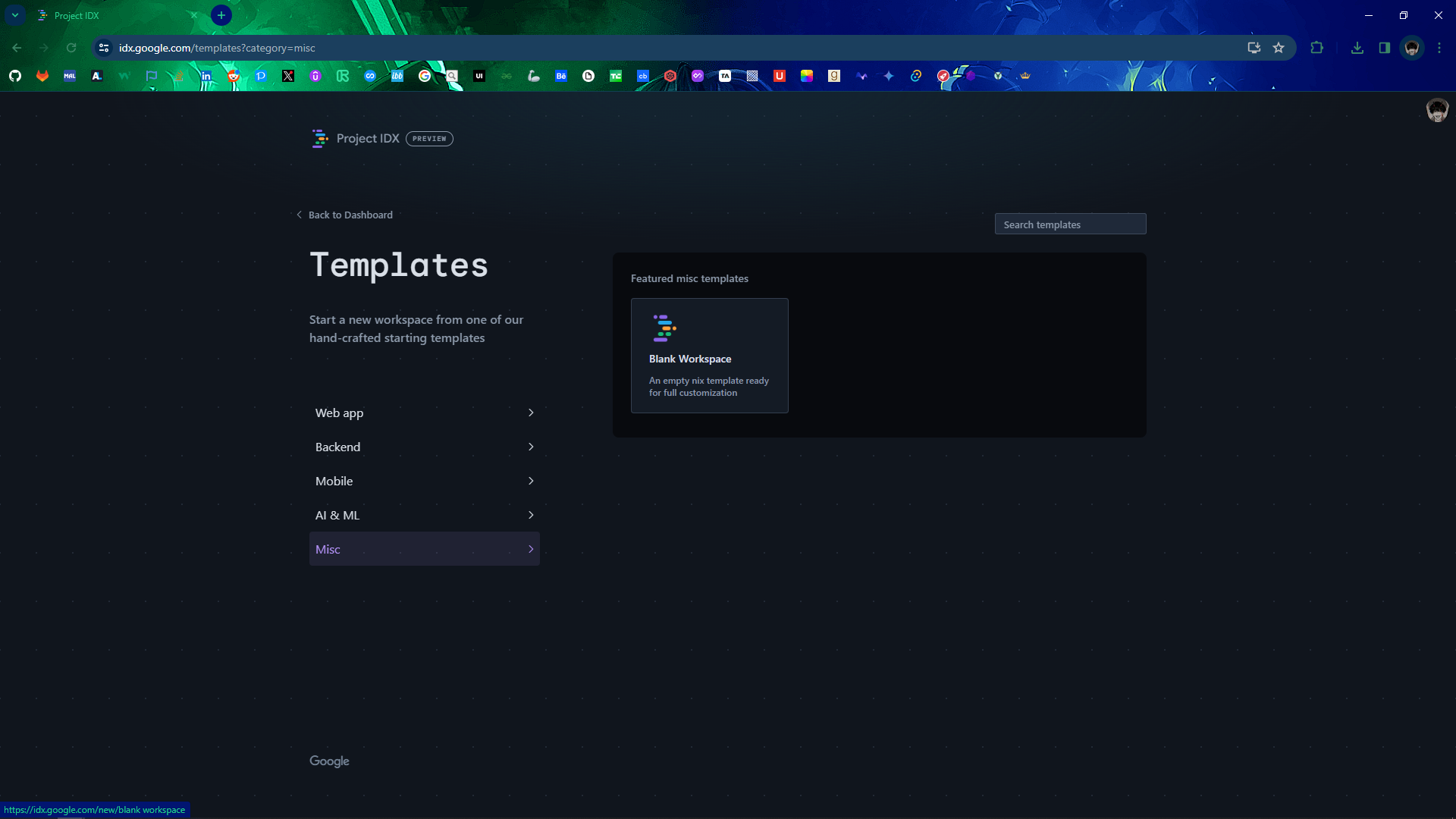
Task: Click the Blank Workspace card logo
Action: pyautogui.click(x=664, y=328)
